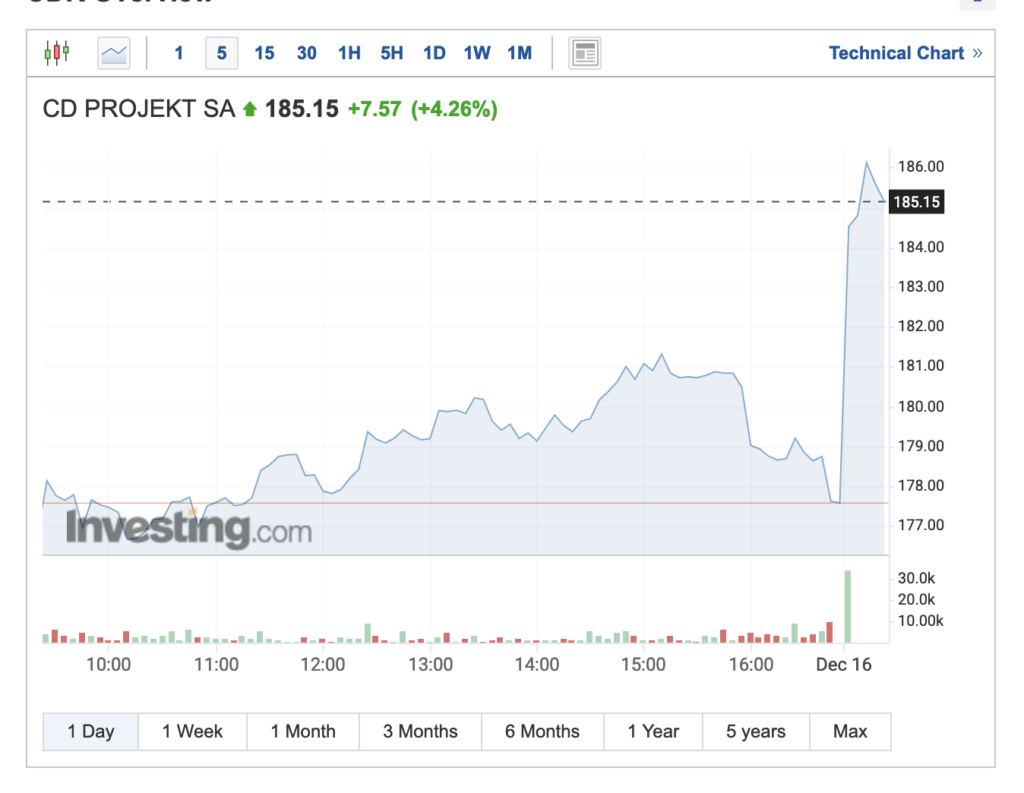Switch to candlestick chart view
The image size is (1024, 793).
pyautogui.click(x=57, y=52)
